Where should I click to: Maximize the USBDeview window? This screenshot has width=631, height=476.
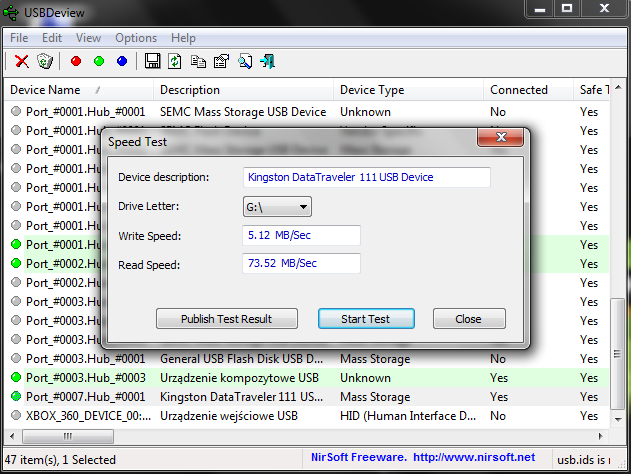tap(567, 9)
